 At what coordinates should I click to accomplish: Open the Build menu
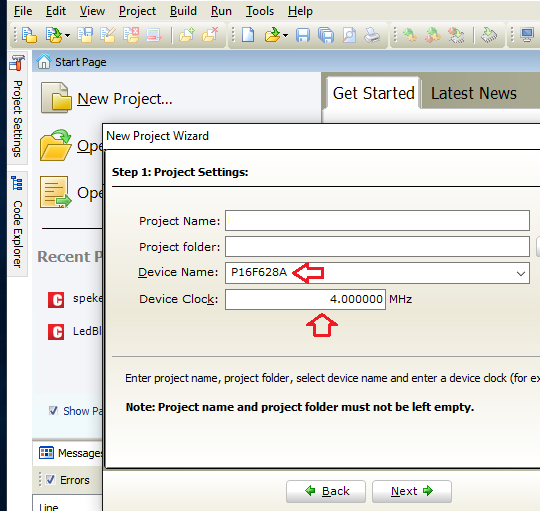(183, 11)
